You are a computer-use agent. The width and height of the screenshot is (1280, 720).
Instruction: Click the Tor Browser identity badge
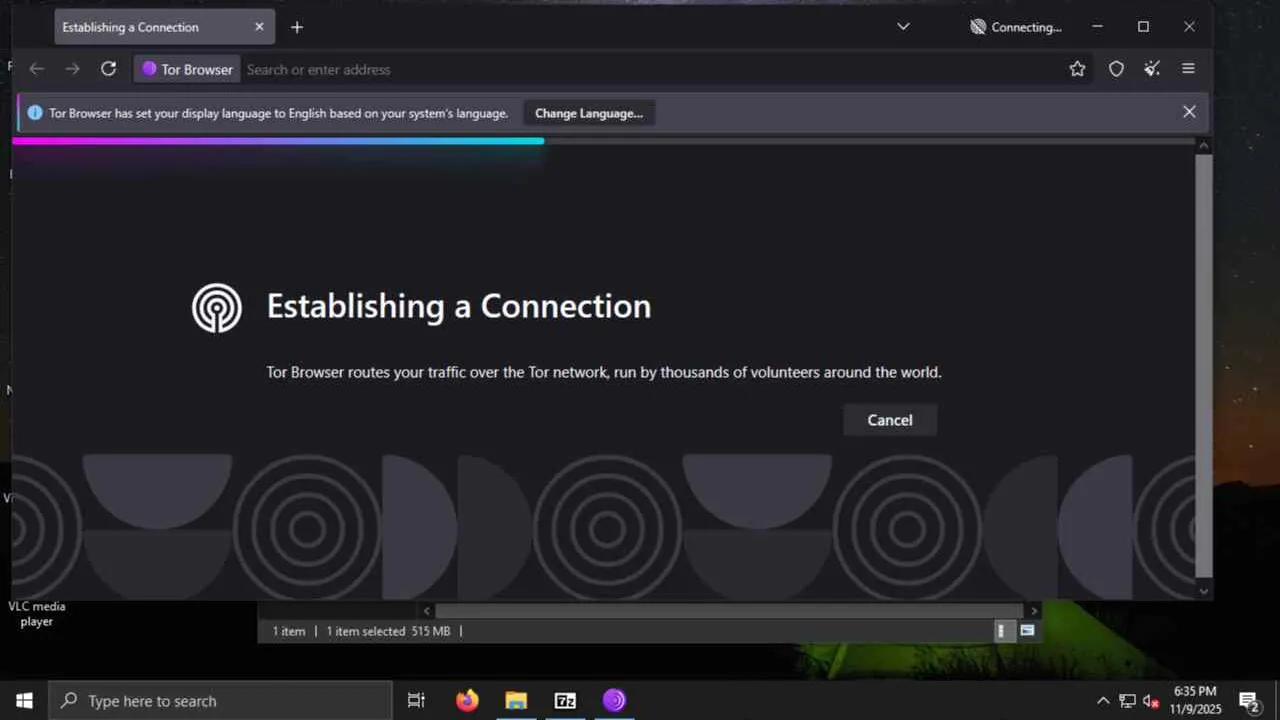click(187, 69)
